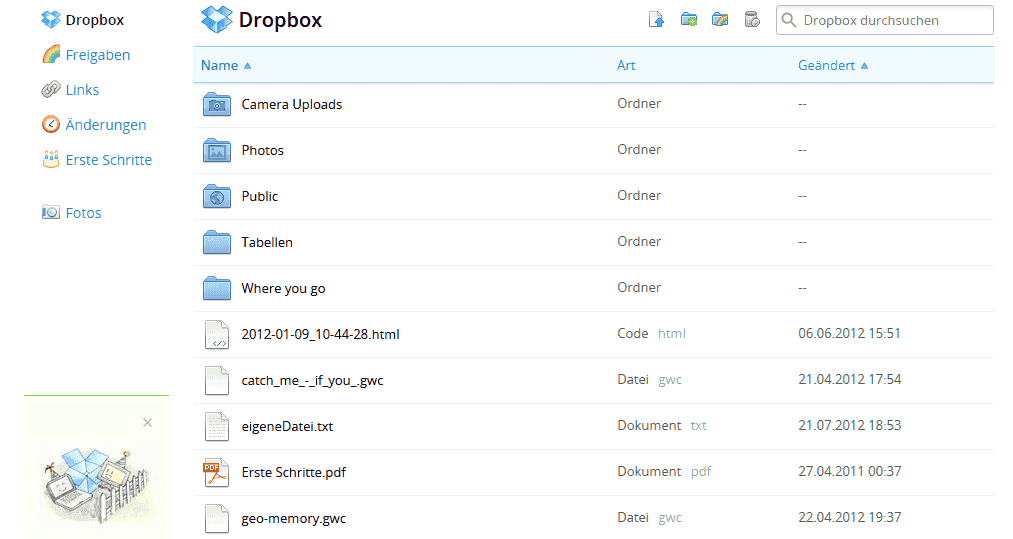This screenshot has height=539, width=1013.
Task: Click the clock icon next to Änderungen
Action: 51,124
